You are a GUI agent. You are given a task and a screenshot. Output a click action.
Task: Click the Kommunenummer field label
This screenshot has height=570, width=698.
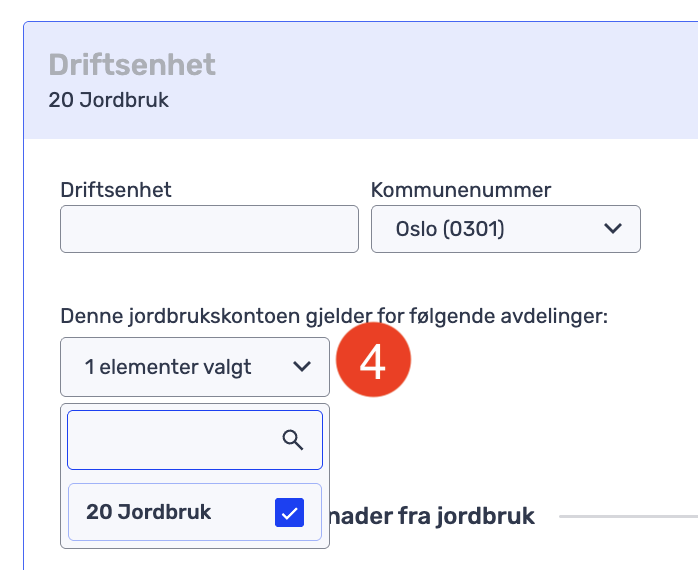[461, 190]
